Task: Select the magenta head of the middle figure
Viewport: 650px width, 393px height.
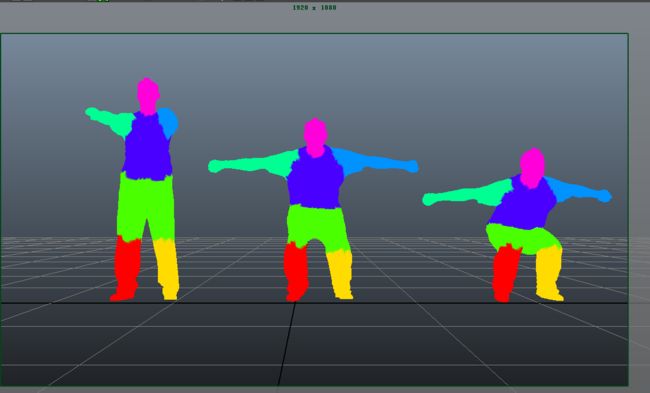Action: click(x=315, y=137)
